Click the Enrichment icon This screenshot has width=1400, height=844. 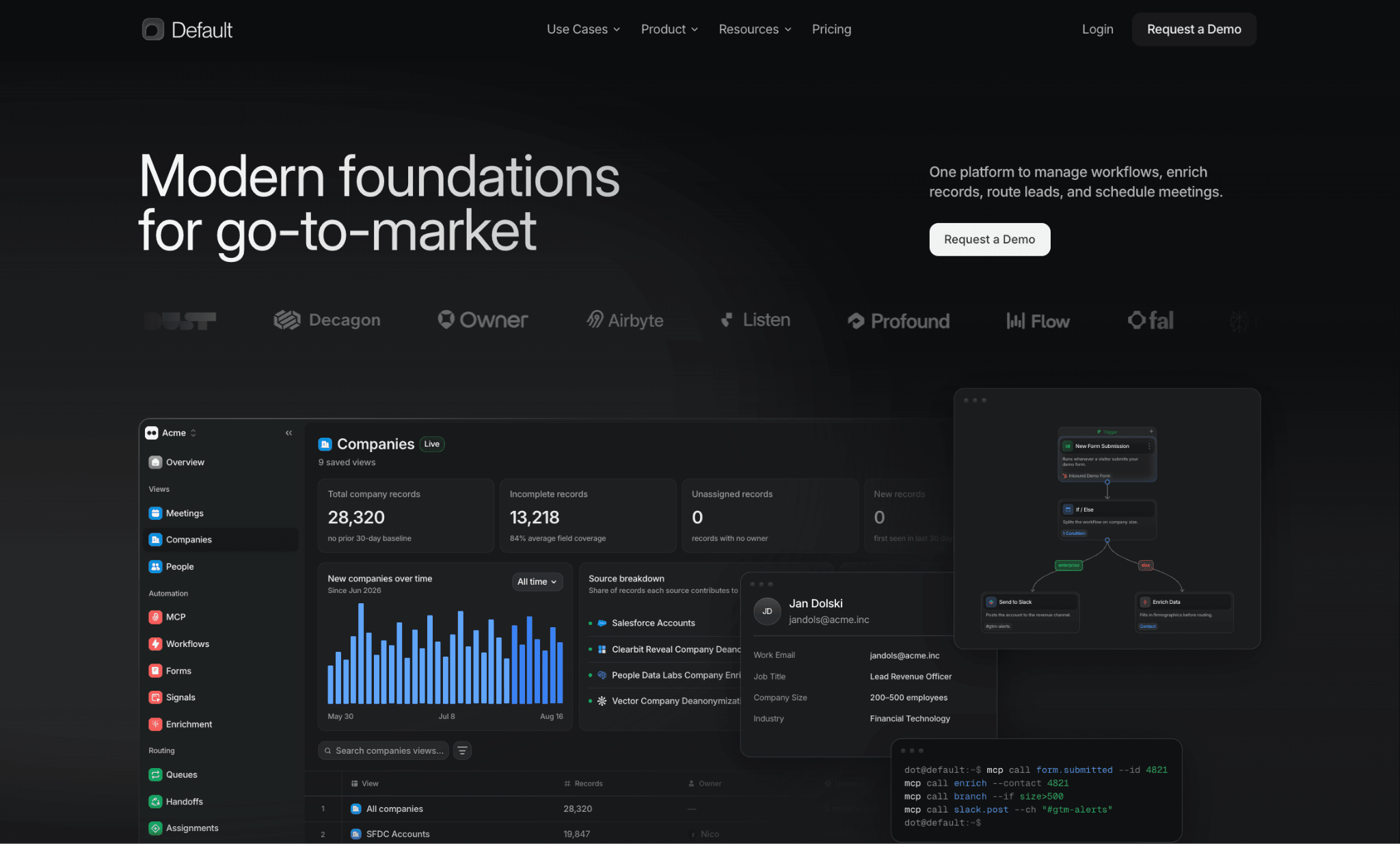[156, 724]
